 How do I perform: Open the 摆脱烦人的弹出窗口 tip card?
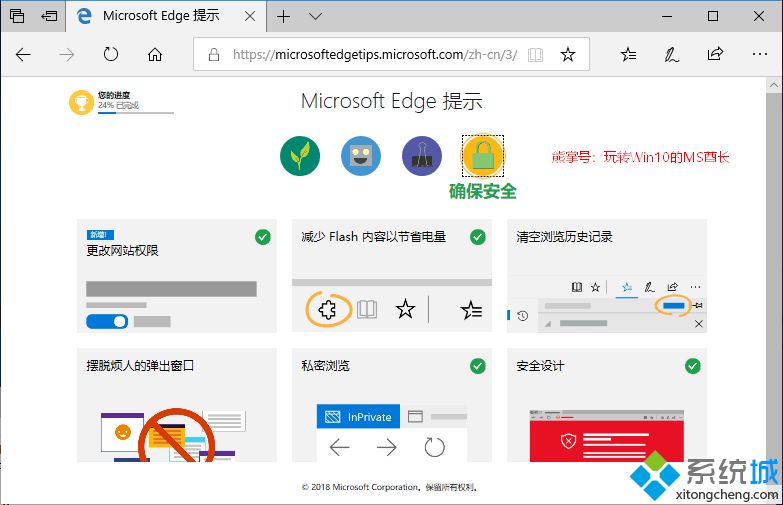point(177,405)
